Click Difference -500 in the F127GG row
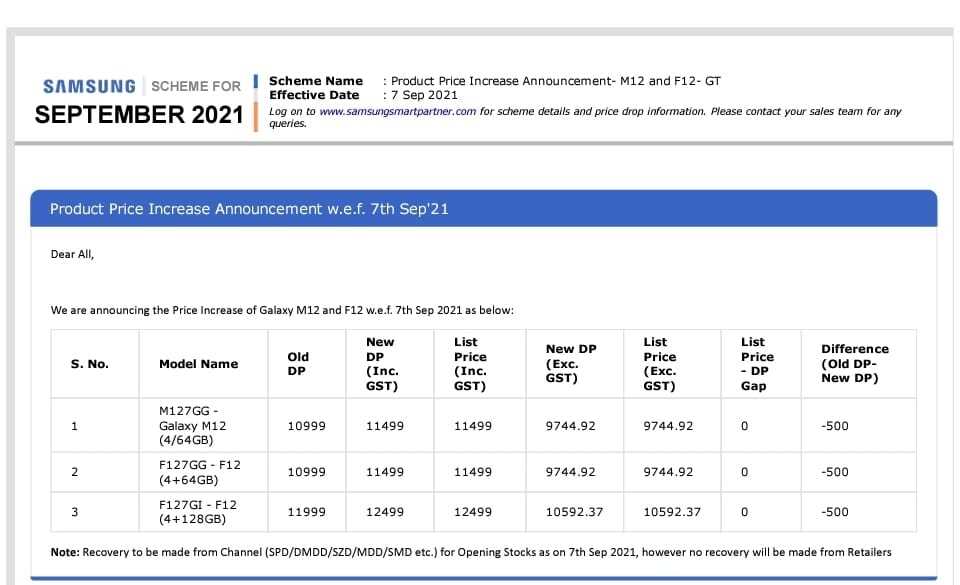 click(x=835, y=472)
